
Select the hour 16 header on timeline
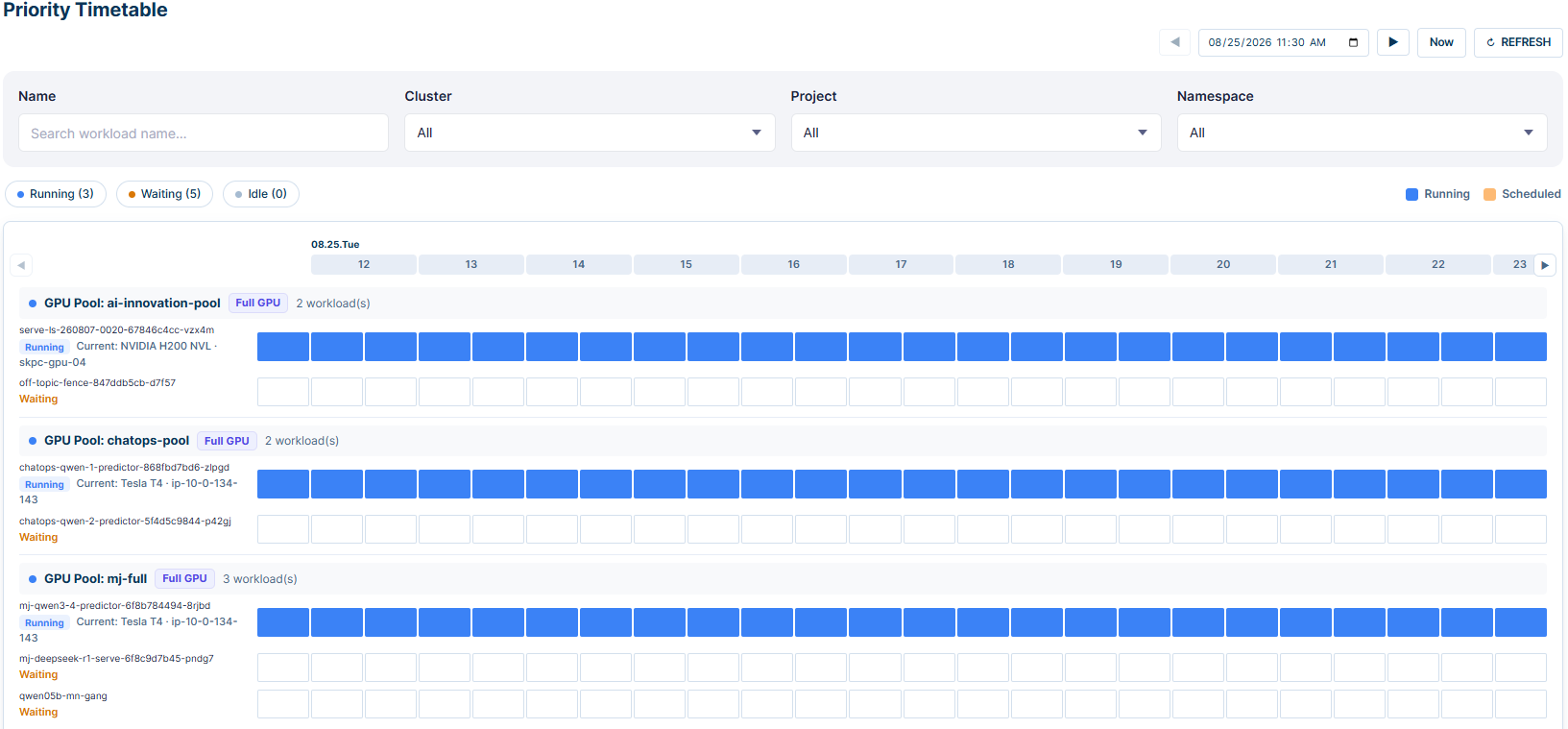793,264
